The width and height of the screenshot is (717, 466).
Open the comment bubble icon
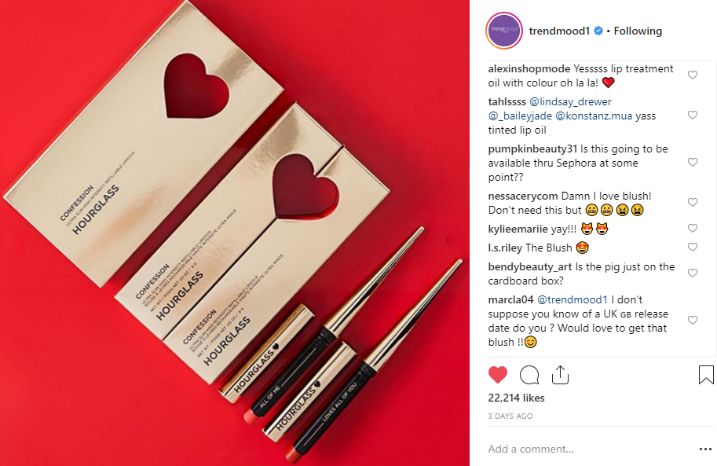point(529,375)
